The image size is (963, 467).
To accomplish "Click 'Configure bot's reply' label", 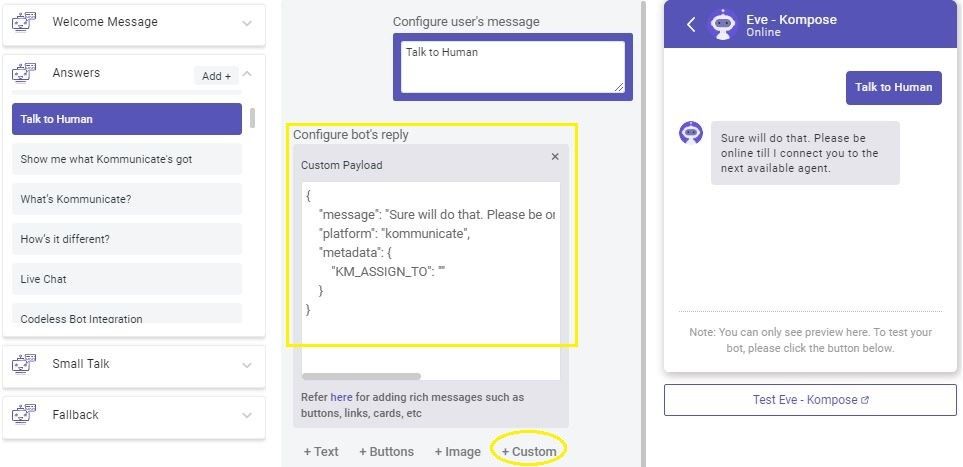I will tap(351, 135).
